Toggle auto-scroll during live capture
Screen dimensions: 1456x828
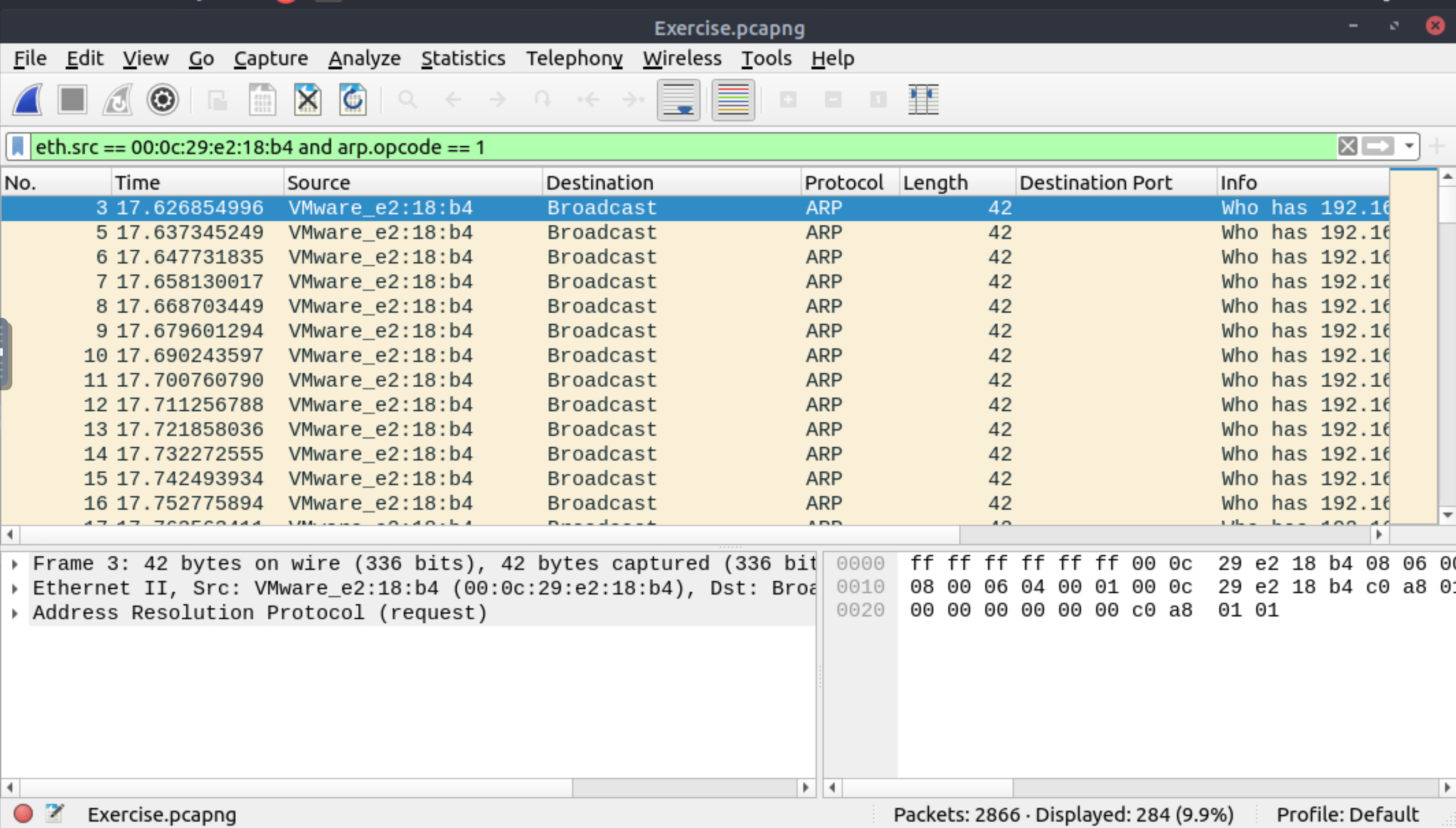[679, 100]
